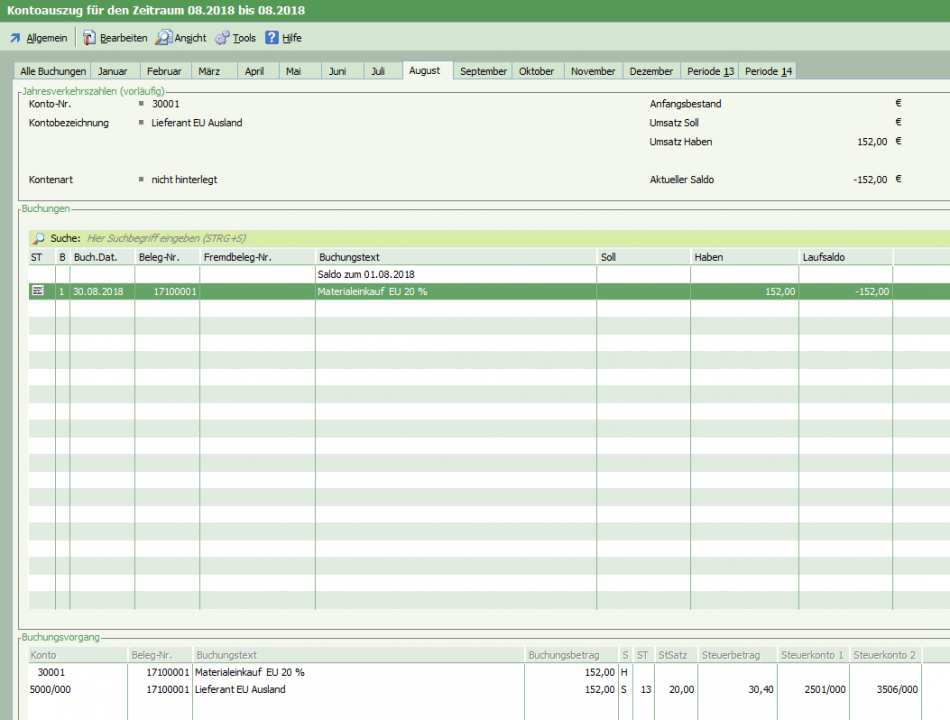Click the Allgemein arrow icon
Screen dimensions: 950x720
point(15,38)
